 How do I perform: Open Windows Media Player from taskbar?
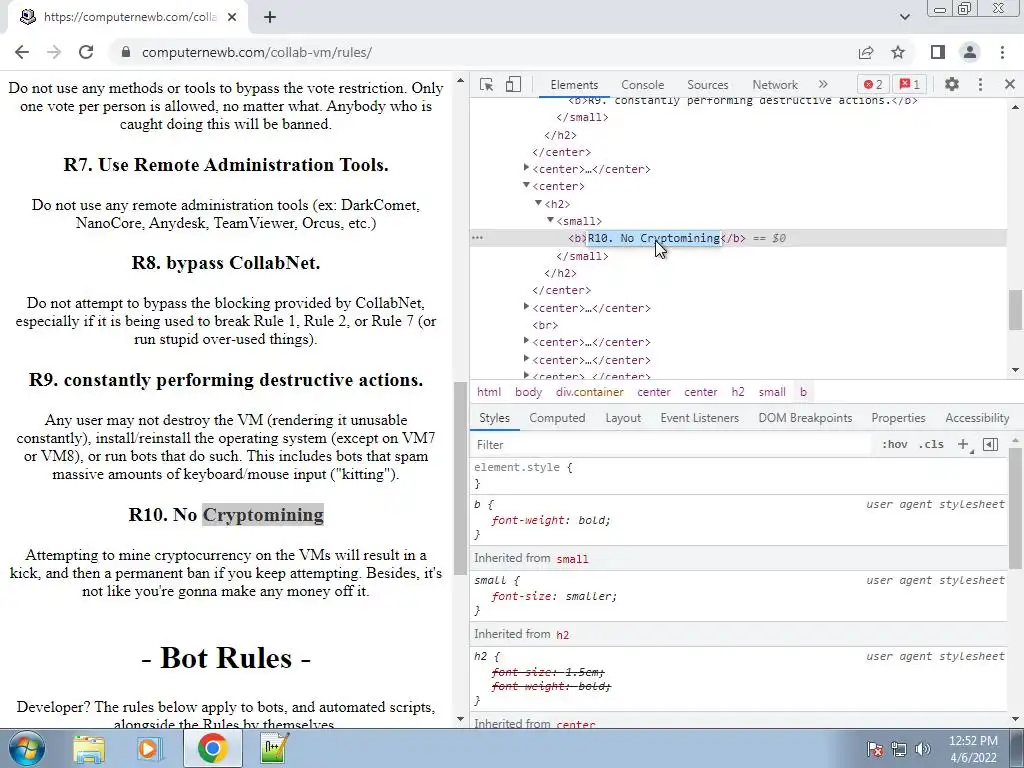click(149, 749)
